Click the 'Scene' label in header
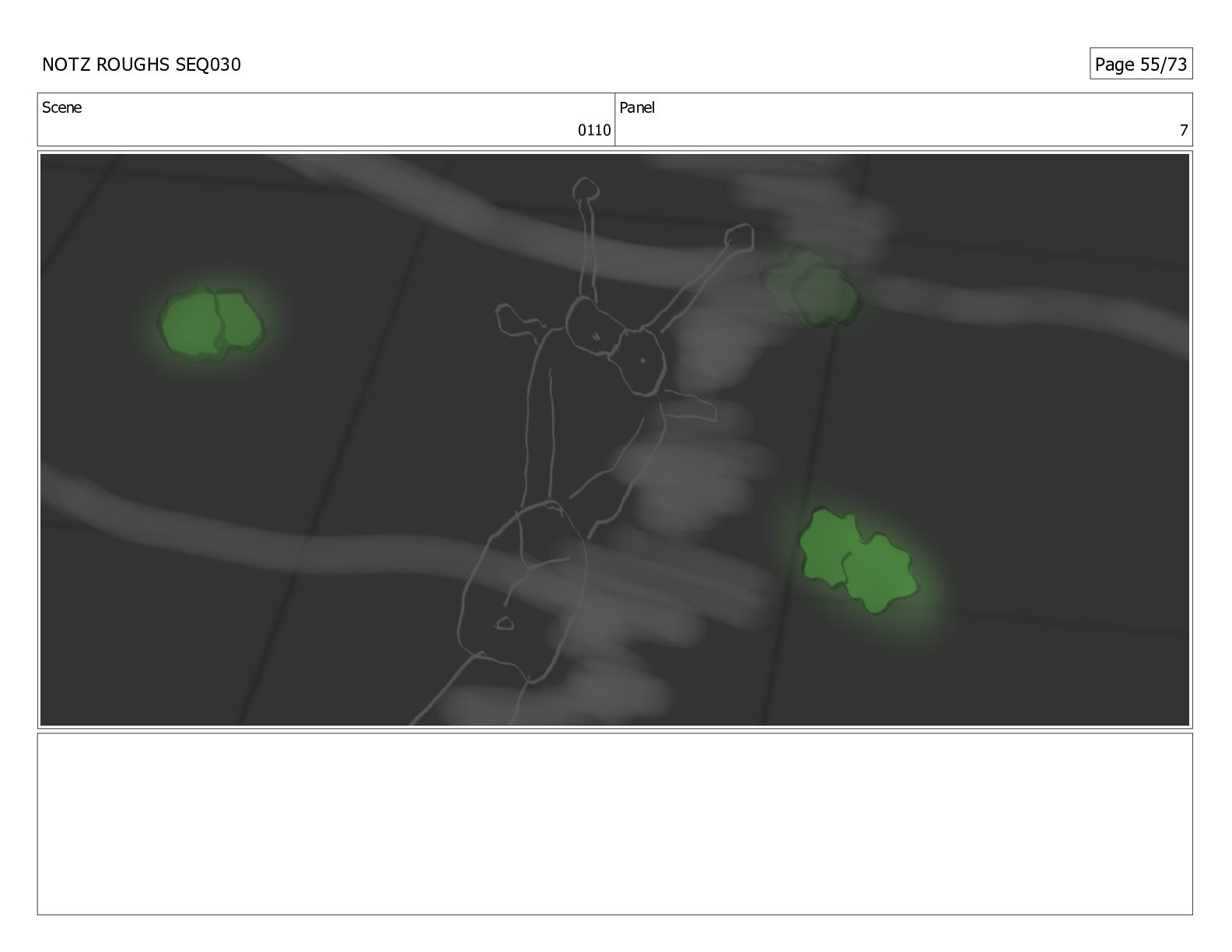This screenshot has width=1232, height=952. (61, 107)
